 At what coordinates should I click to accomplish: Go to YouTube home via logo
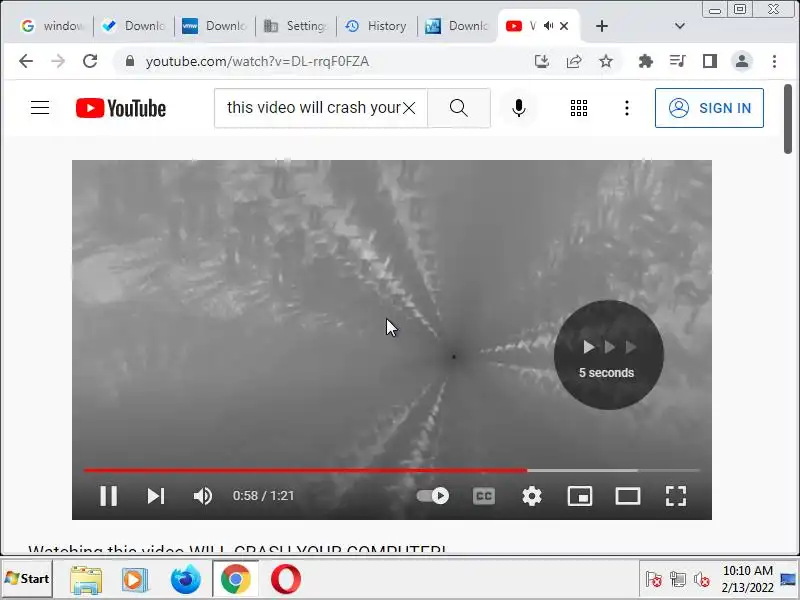121,108
